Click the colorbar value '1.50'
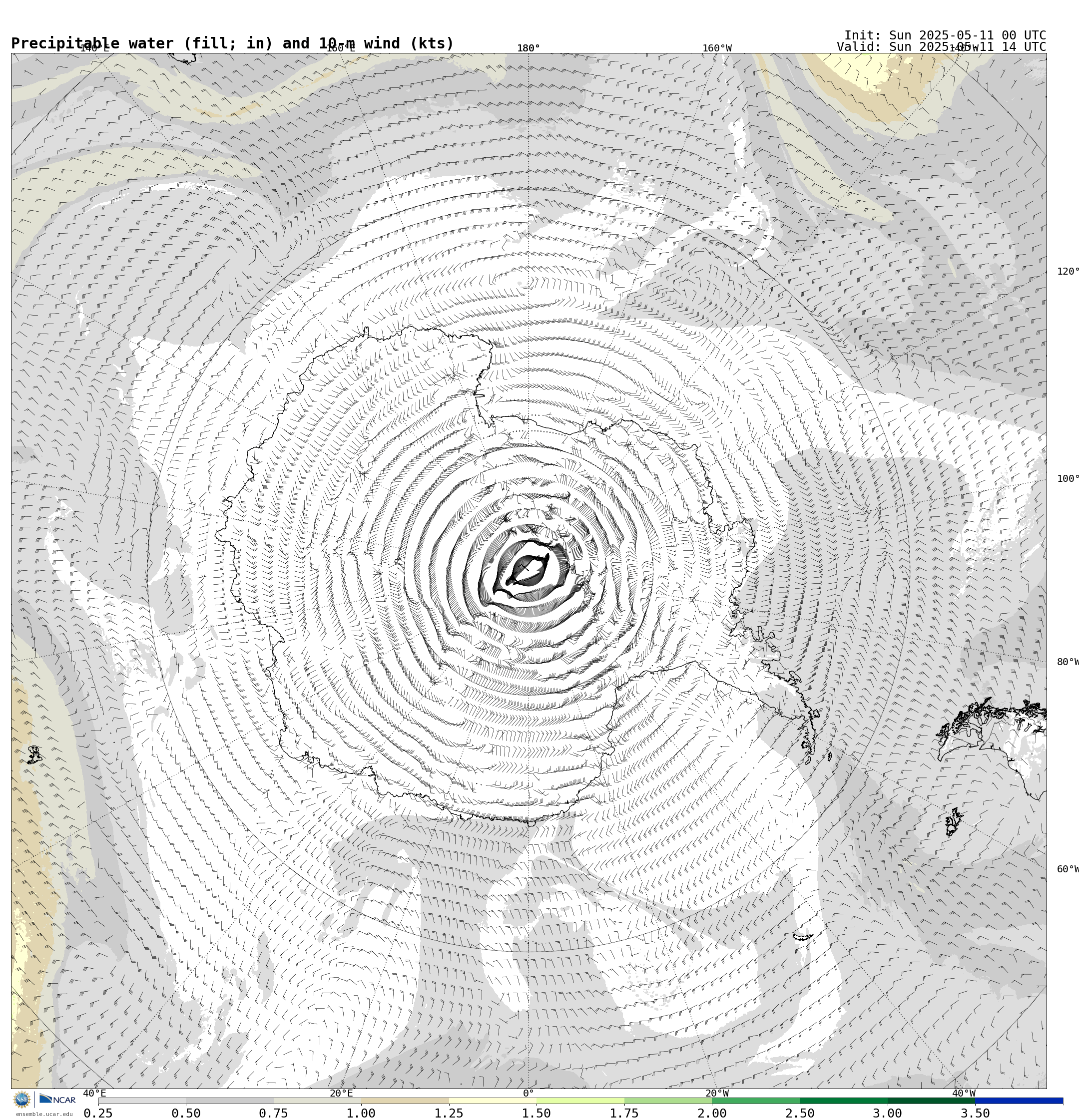The height and width of the screenshot is (1120, 1079). click(x=537, y=1113)
